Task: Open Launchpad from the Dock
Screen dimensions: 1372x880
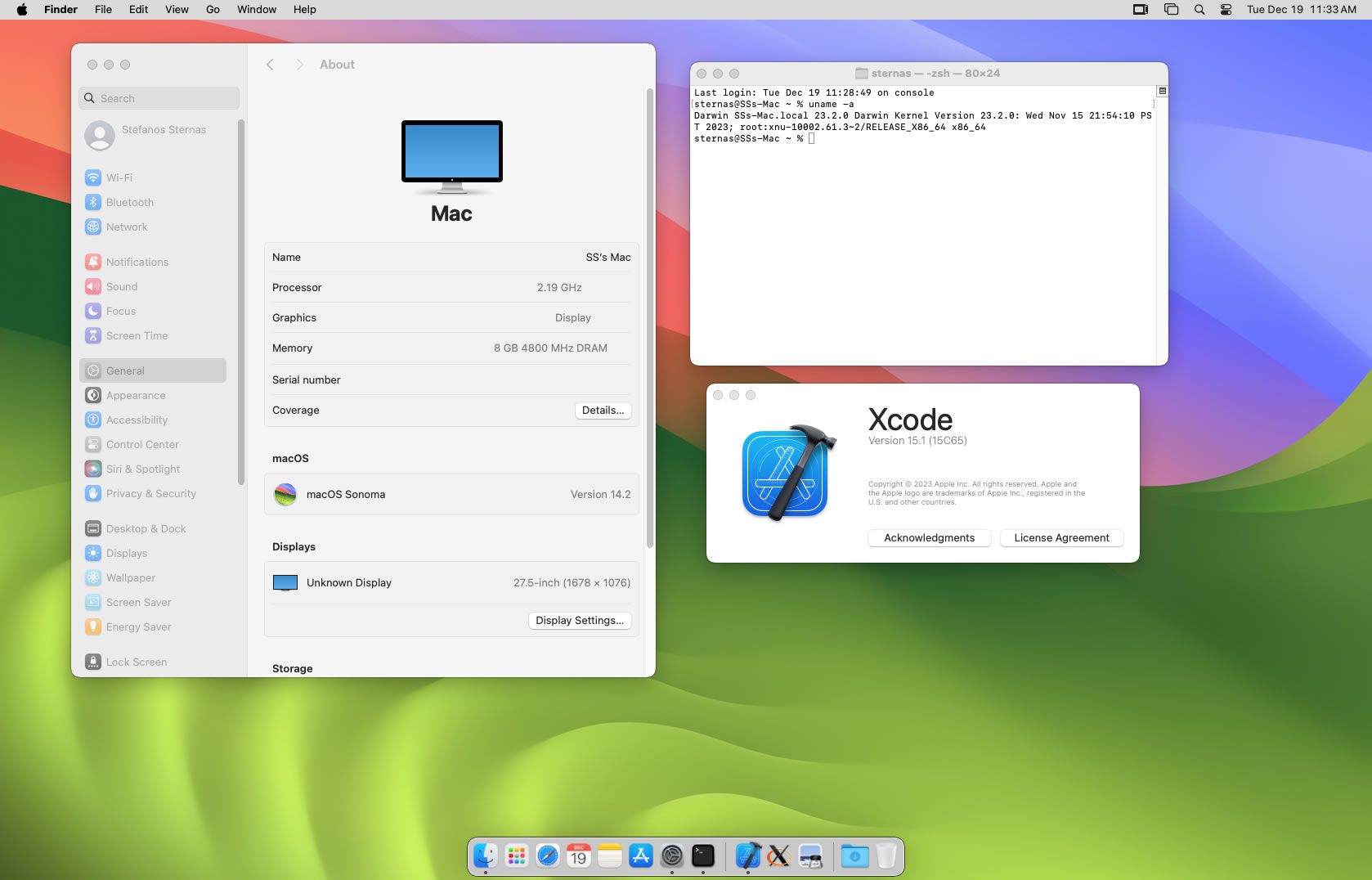Action: 517,855
